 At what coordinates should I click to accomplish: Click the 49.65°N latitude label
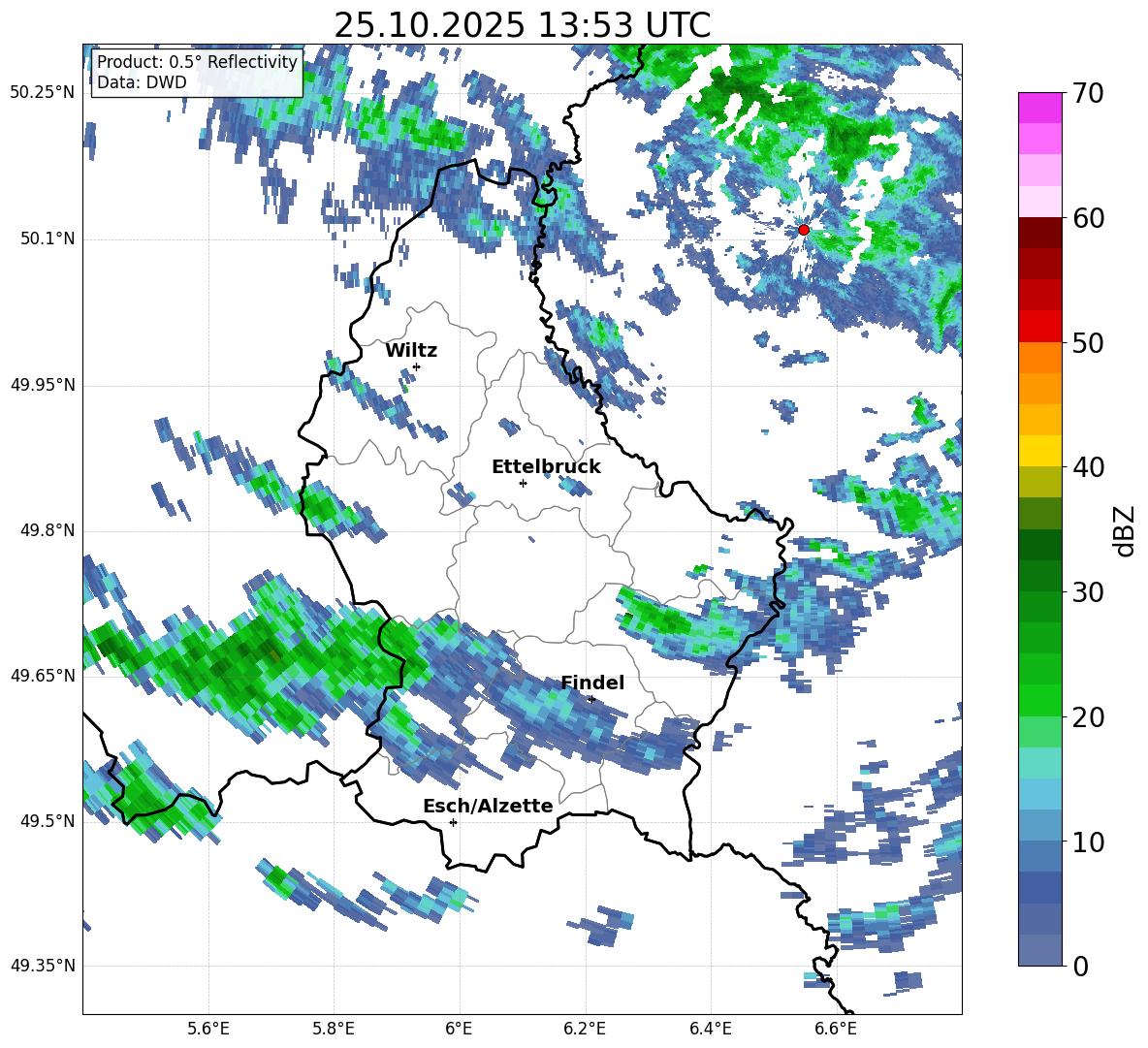click(44, 676)
